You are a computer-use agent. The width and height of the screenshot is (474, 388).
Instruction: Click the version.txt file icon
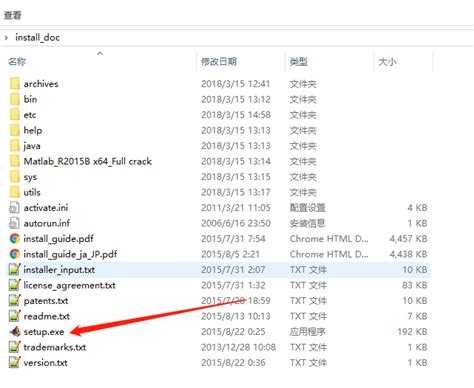pyautogui.click(x=14, y=362)
